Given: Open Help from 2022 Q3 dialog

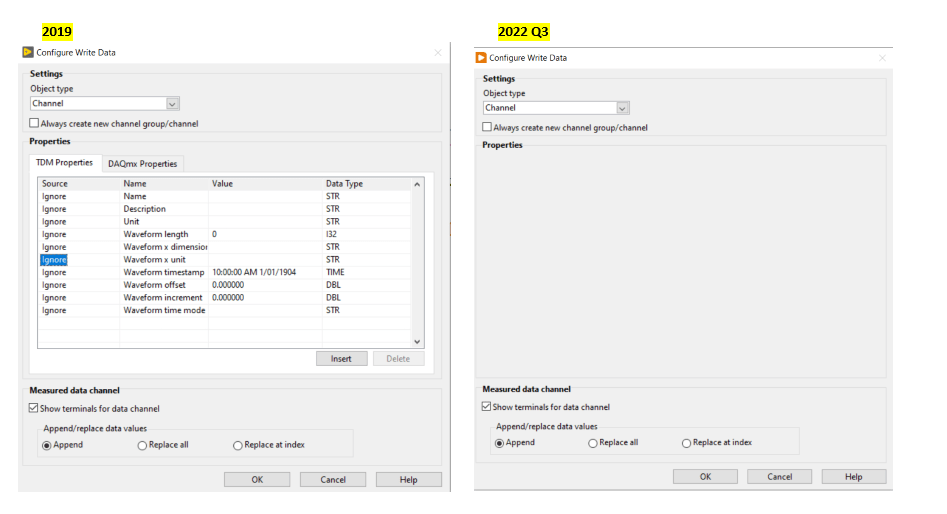Looking at the screenshot, I should tap(853, 477).
